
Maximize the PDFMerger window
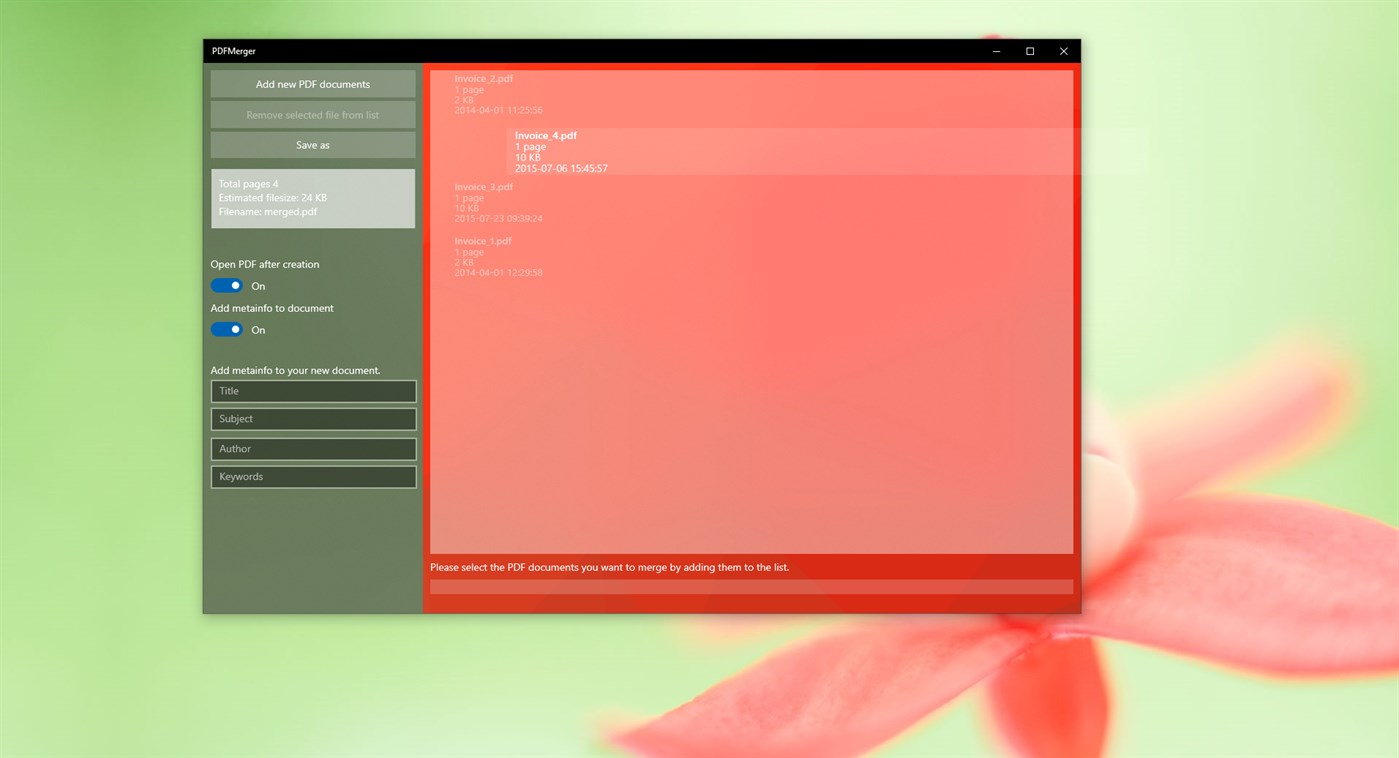click(1030, 51)
